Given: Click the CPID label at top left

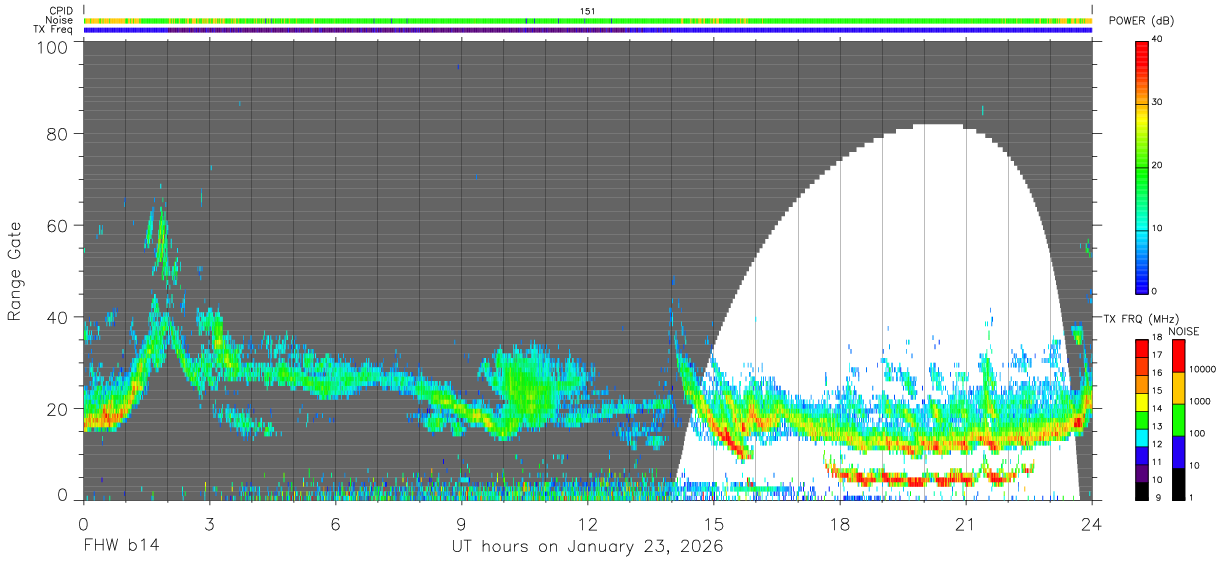Looking at the screenshot, I should (60, 11).
